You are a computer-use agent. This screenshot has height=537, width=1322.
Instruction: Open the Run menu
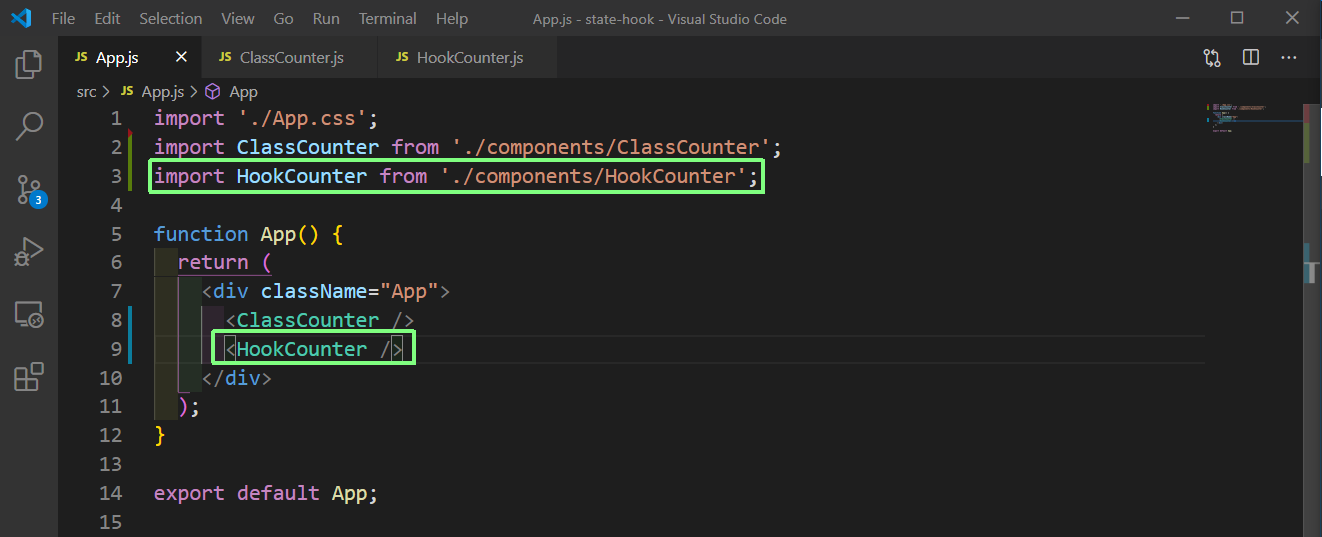tap(326, 19)
